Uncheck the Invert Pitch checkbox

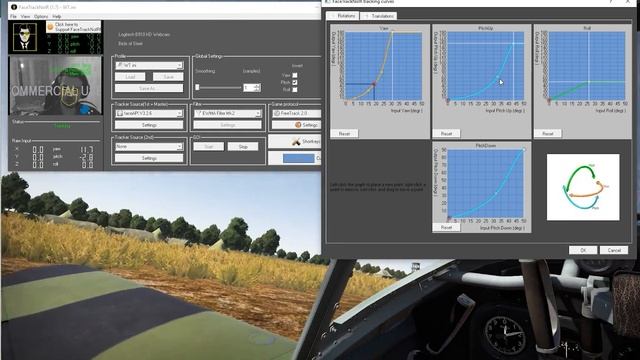pos(295,82)
